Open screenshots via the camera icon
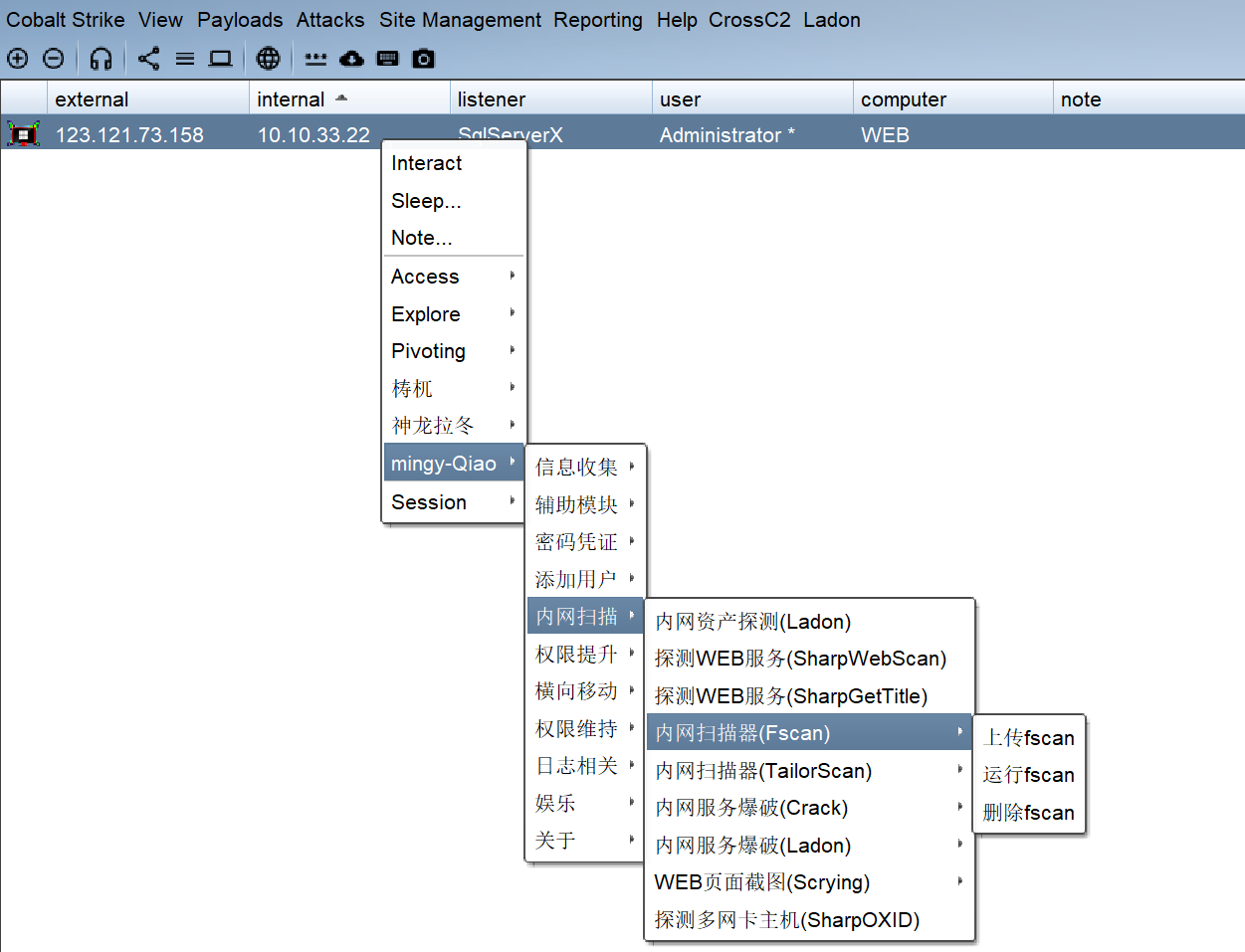Viewport: 1245px width, 952px height. [x=424, y=59]
